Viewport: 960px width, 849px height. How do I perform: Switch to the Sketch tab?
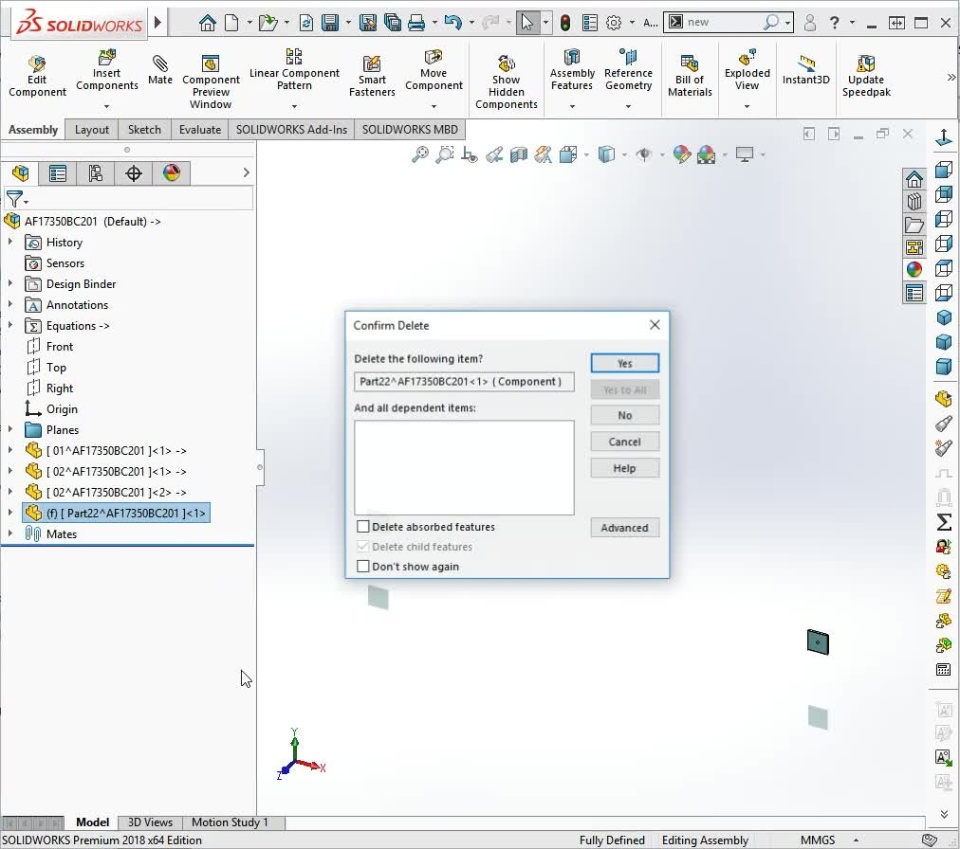pos(144,130)
